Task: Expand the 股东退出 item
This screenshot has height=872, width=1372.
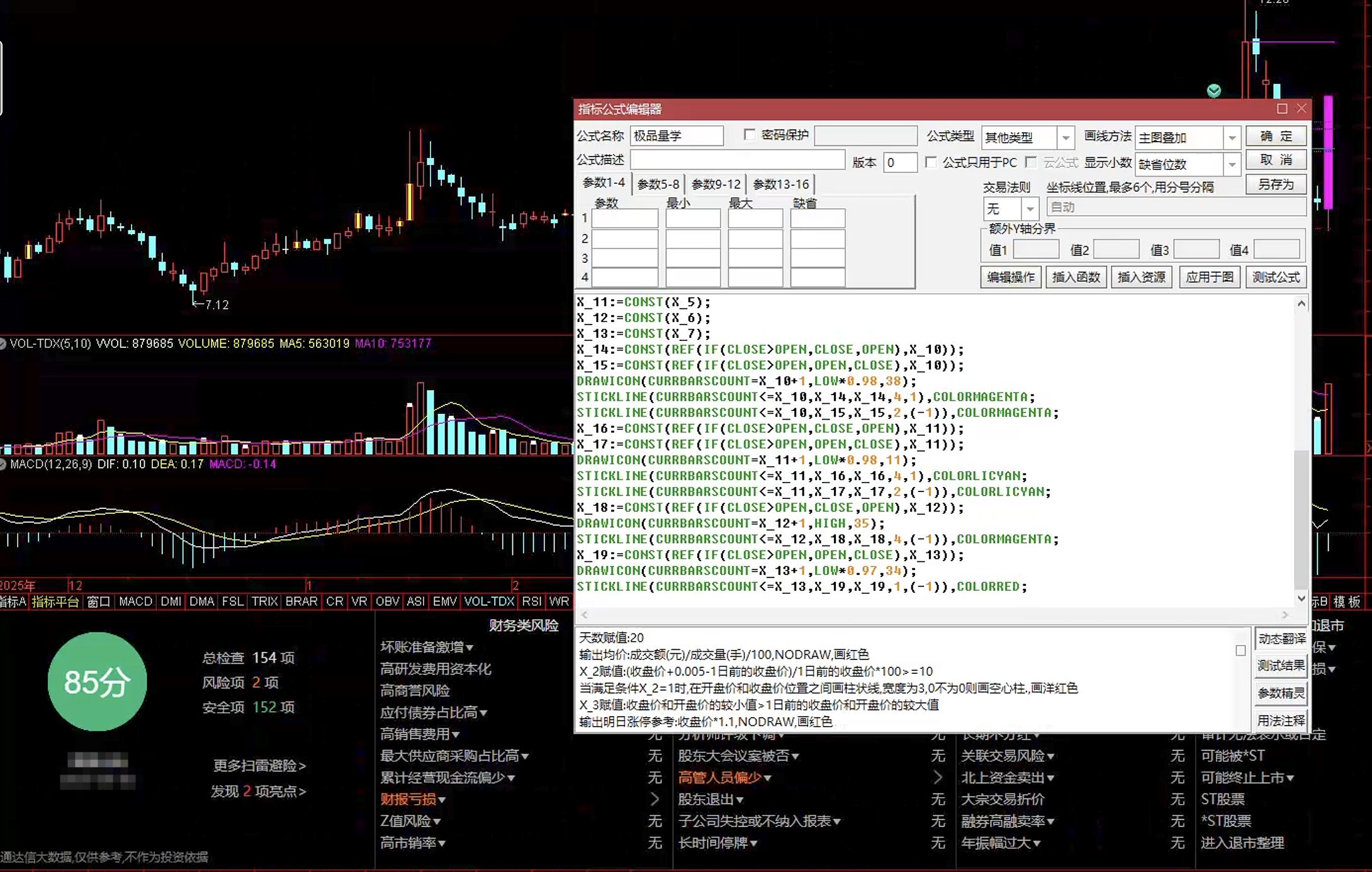Action: pos(739,800)
